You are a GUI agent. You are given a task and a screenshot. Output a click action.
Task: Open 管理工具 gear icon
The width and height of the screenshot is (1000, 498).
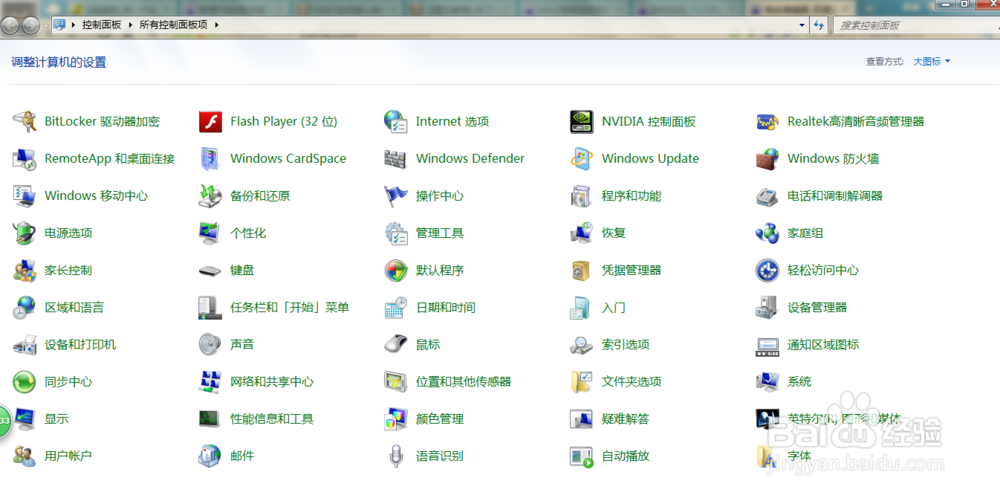click(x=395, y=233)
